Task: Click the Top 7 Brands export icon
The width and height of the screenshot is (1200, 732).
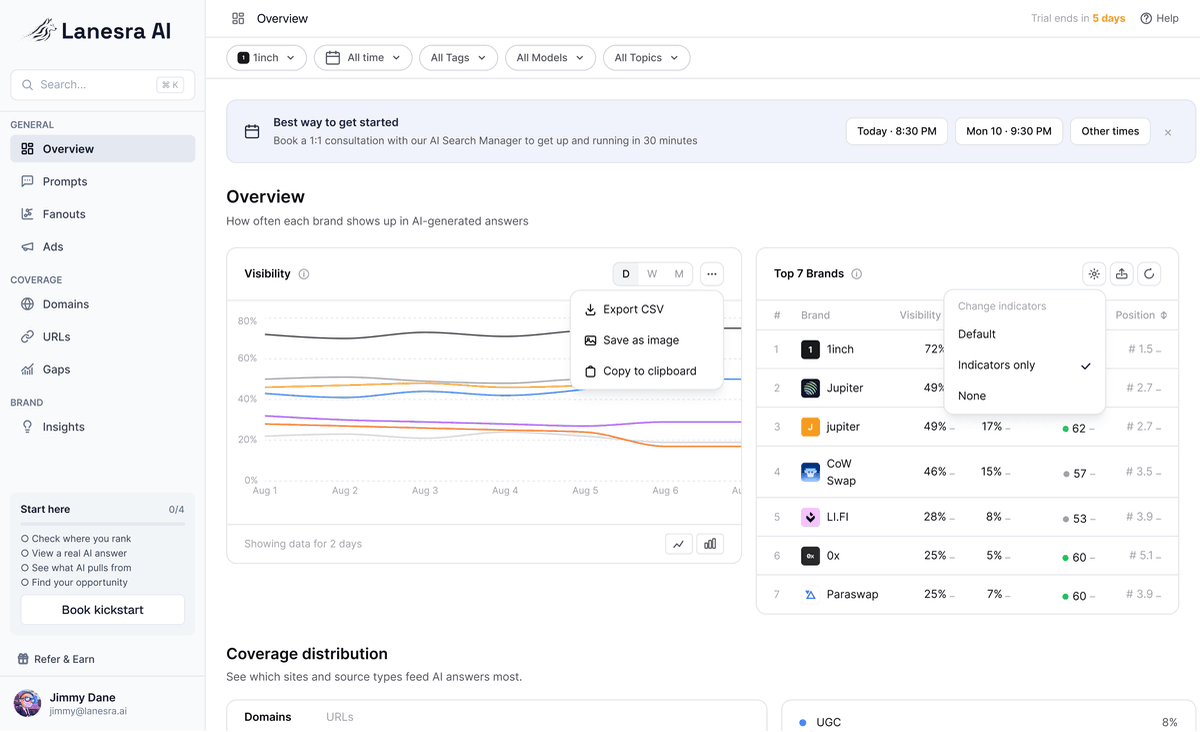Action: (1122, 274)
